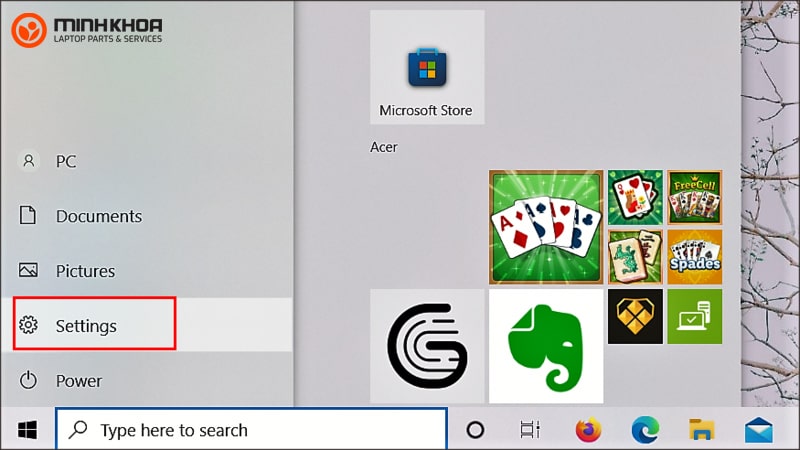The height and width of the screenshot is (450, 800).
Task: Open the Spades game tile
Action: tap(694, 257)
